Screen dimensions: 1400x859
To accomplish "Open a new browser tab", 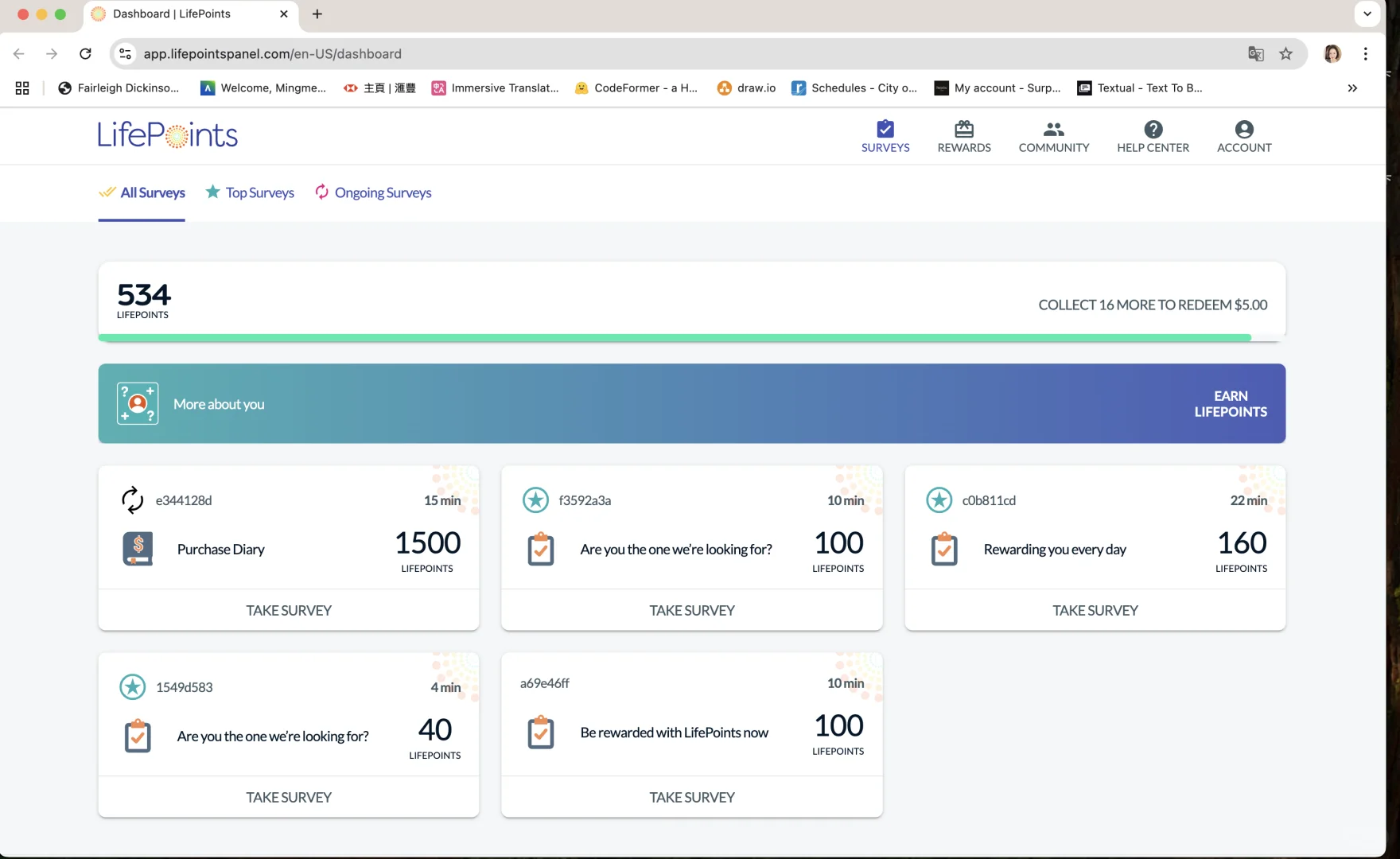I will coord(317,14).
